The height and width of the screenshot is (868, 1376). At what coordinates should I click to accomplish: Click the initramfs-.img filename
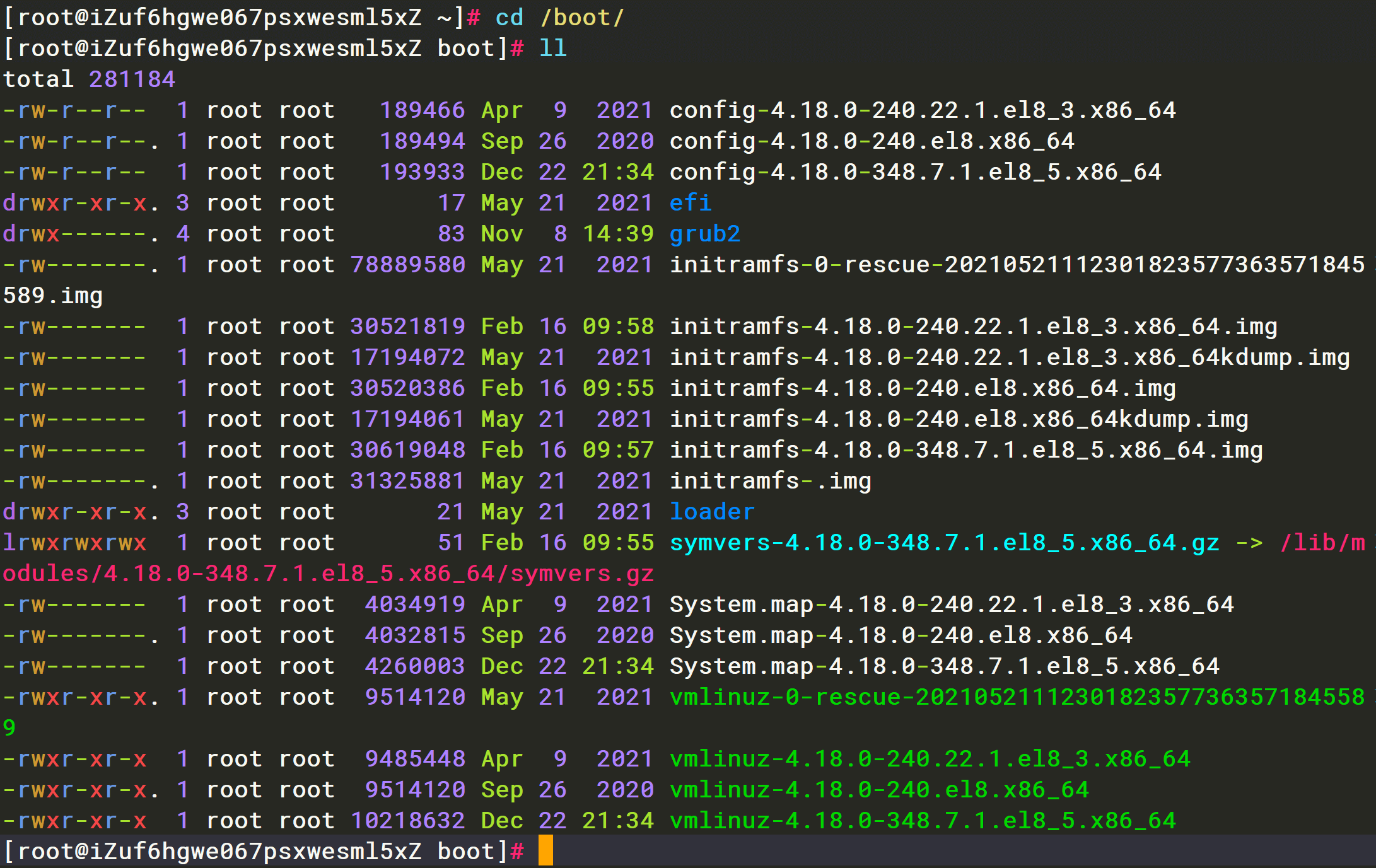coord(770,480)
